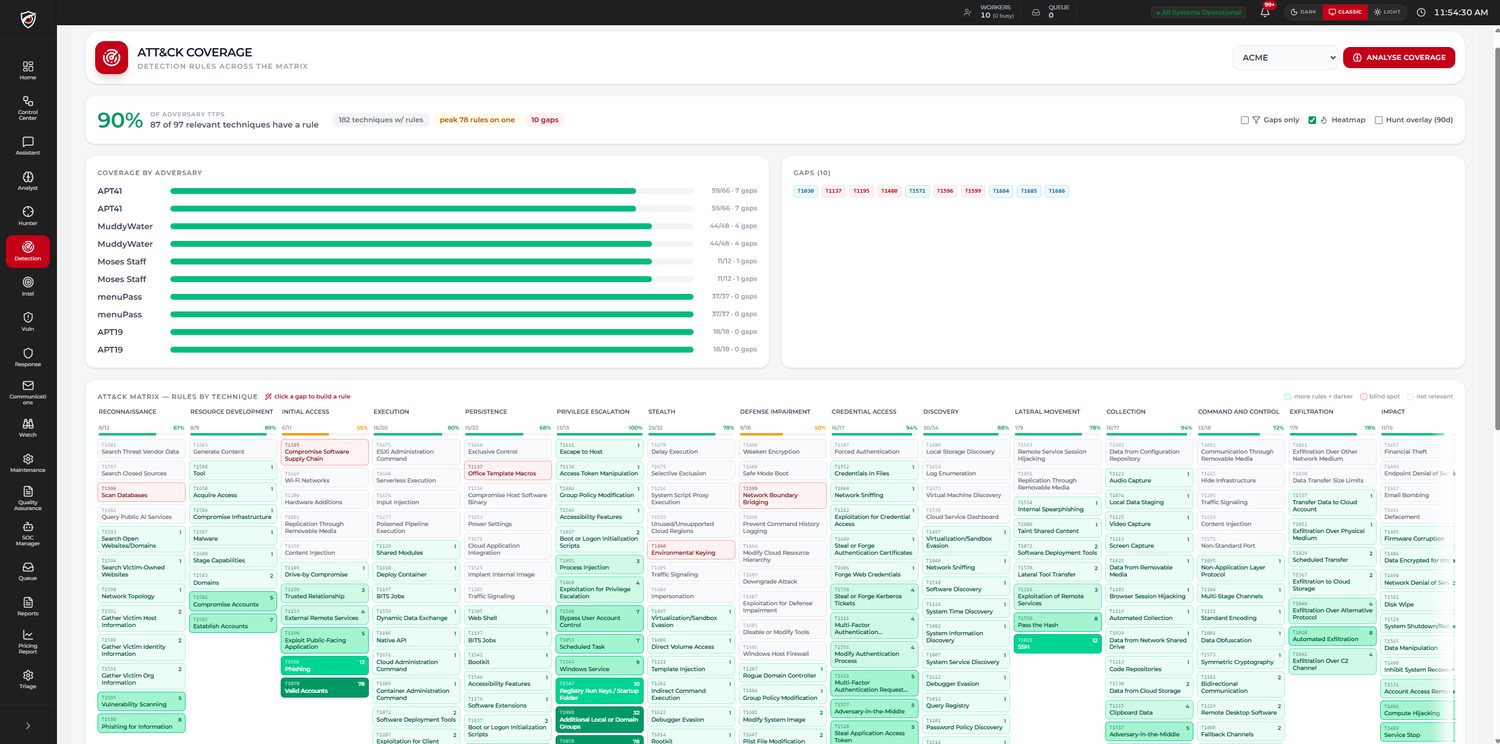This screenshot has height=744, width=1500.
Task: Open the ACME tenant dropdown
Action: (1285, 57)
